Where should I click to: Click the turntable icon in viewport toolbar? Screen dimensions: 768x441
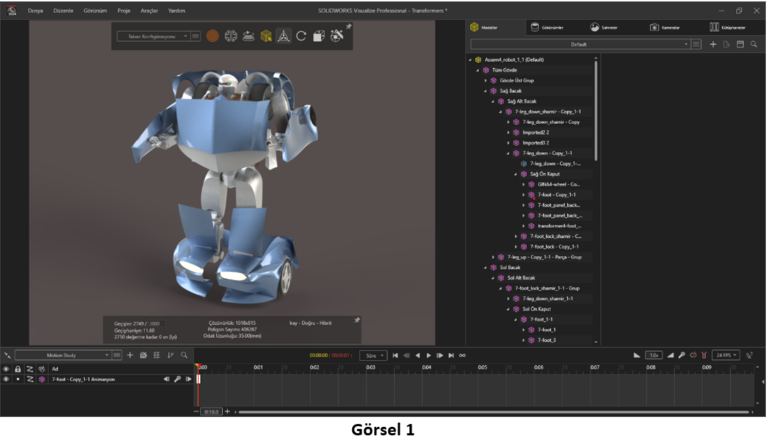[248, 36]
